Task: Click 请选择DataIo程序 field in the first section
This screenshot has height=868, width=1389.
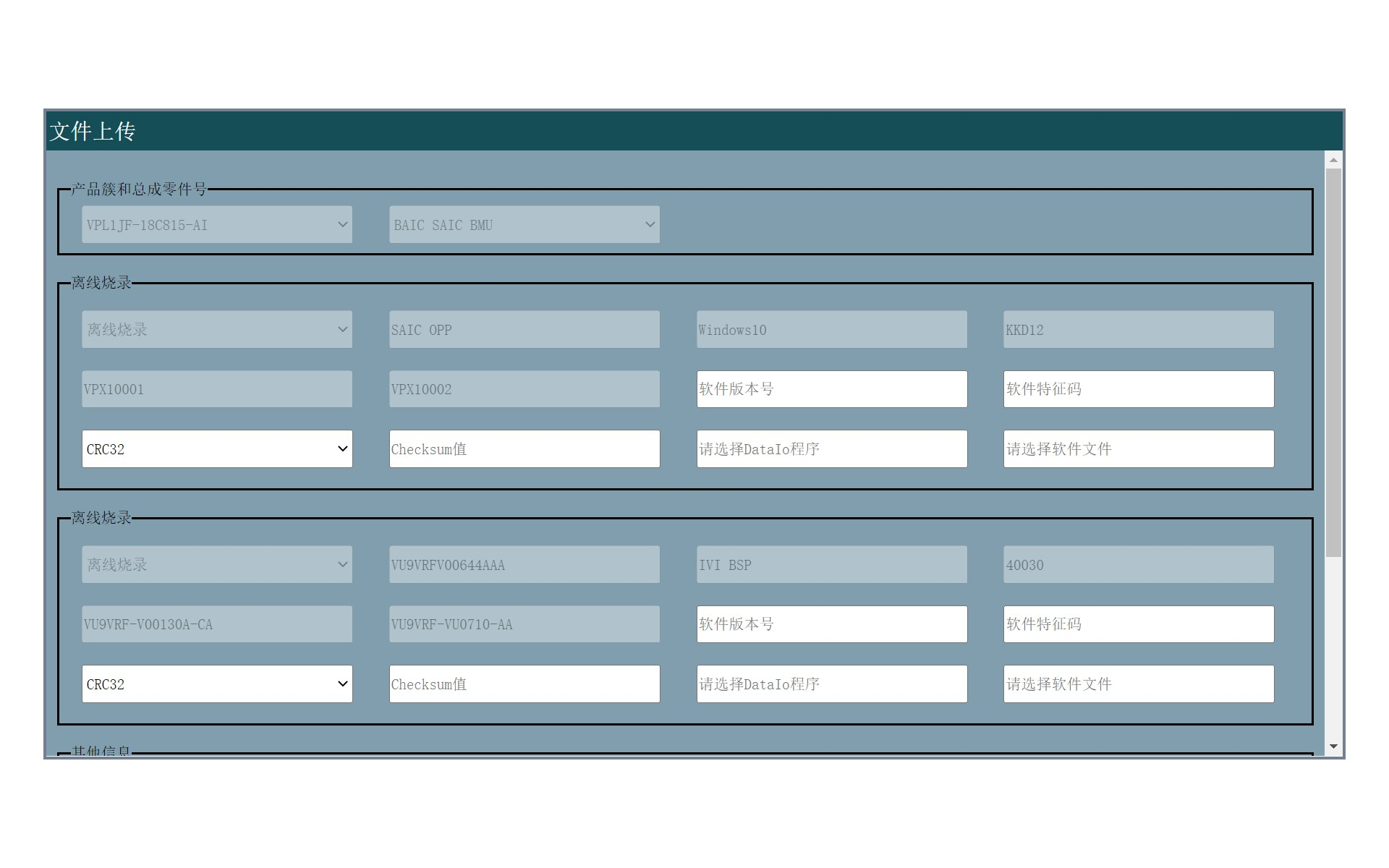Action: (x=832, y=448)
